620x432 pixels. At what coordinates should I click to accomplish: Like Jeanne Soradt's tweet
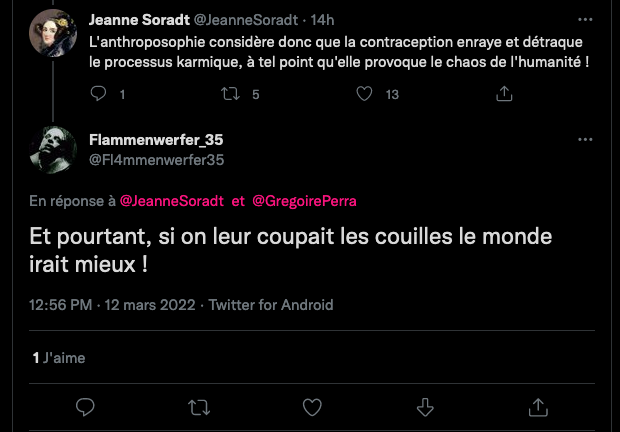pyautogui.click(x=365, y=94)
